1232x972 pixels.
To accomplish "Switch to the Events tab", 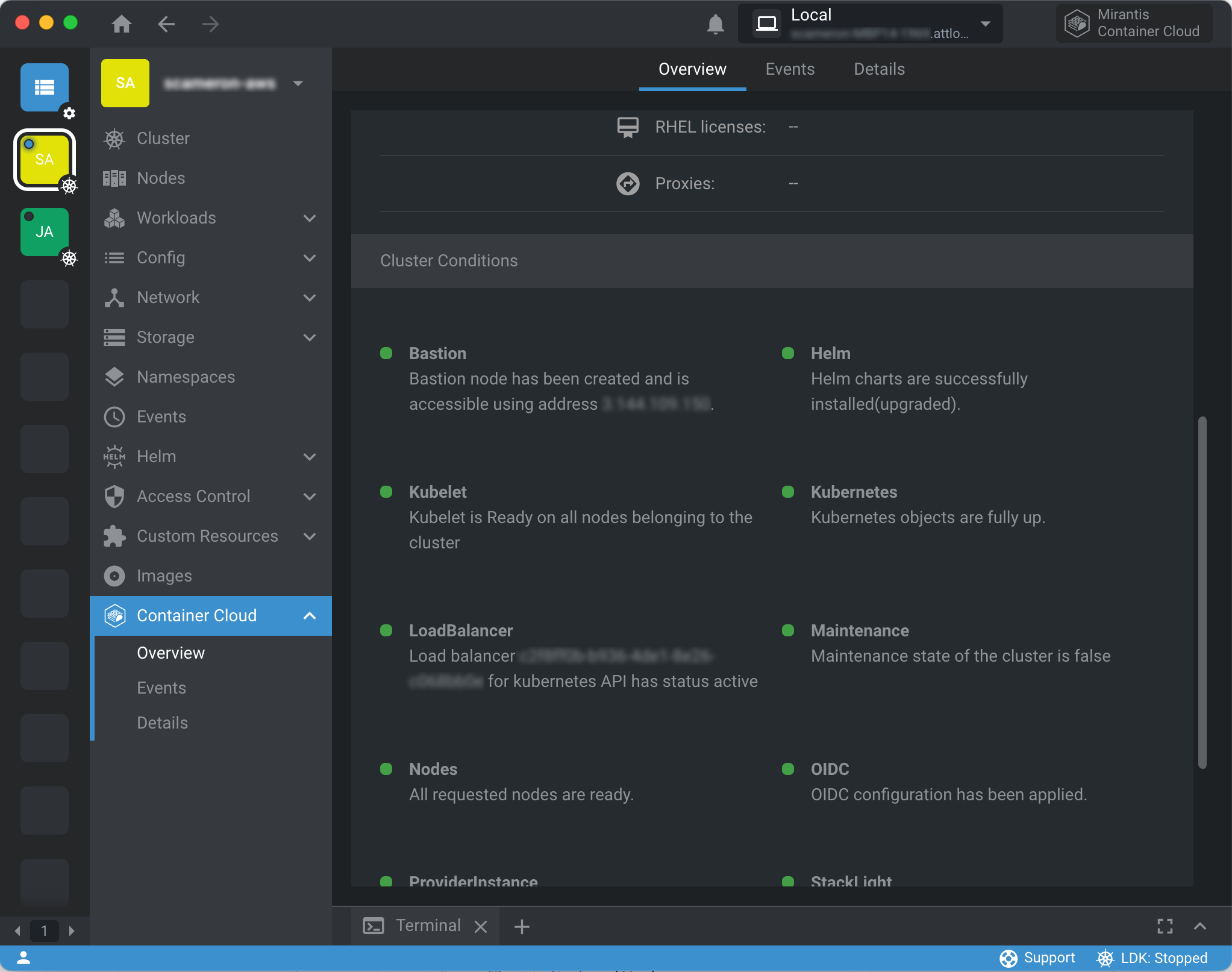I will point(790,69).
